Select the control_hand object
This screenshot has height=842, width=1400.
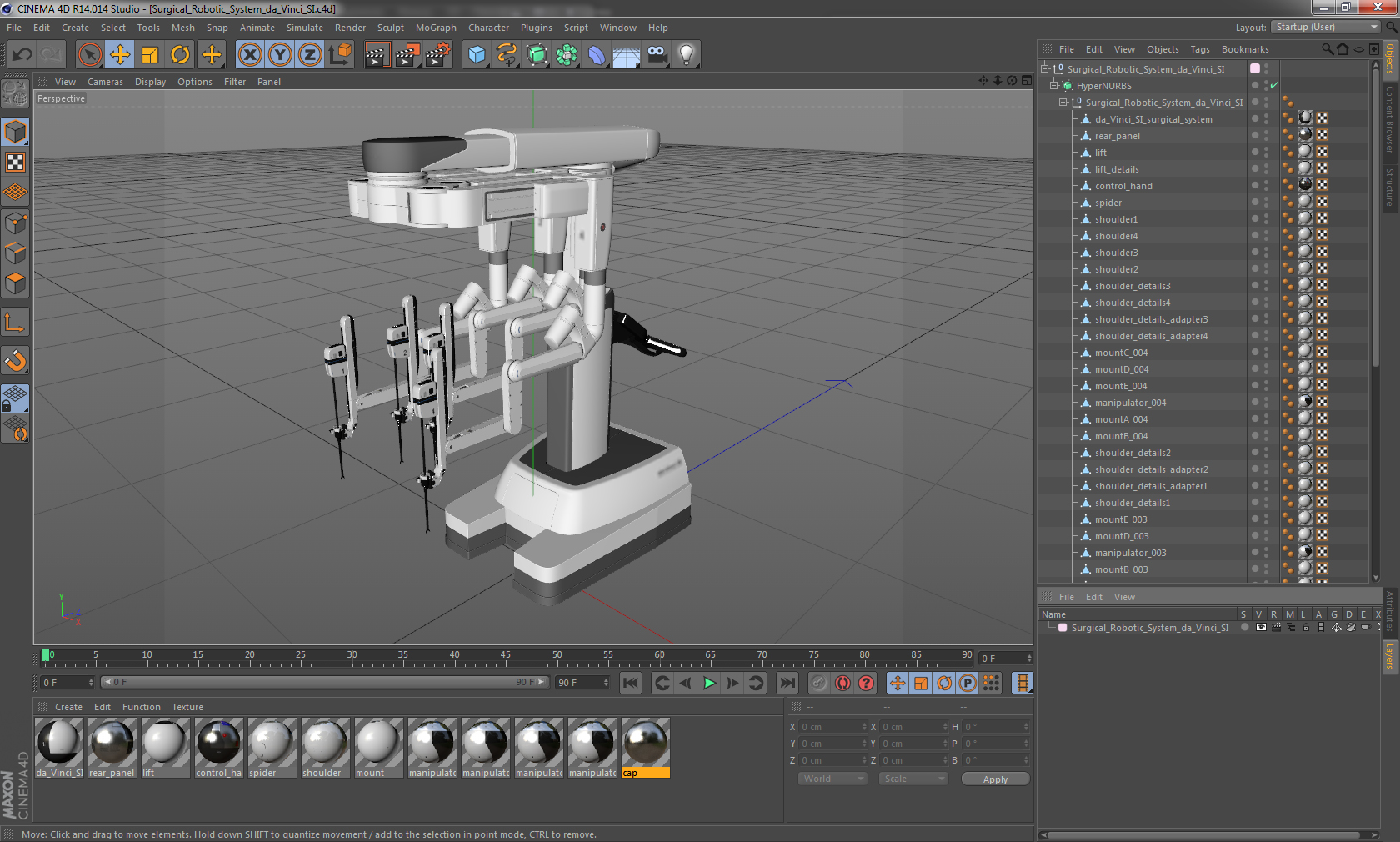point(1123,186)
